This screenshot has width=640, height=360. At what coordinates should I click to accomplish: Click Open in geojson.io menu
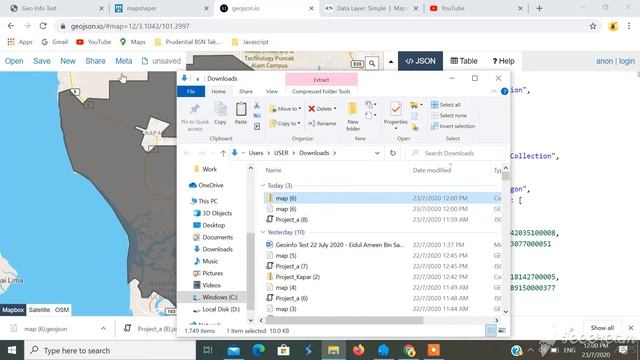[14, 61]
